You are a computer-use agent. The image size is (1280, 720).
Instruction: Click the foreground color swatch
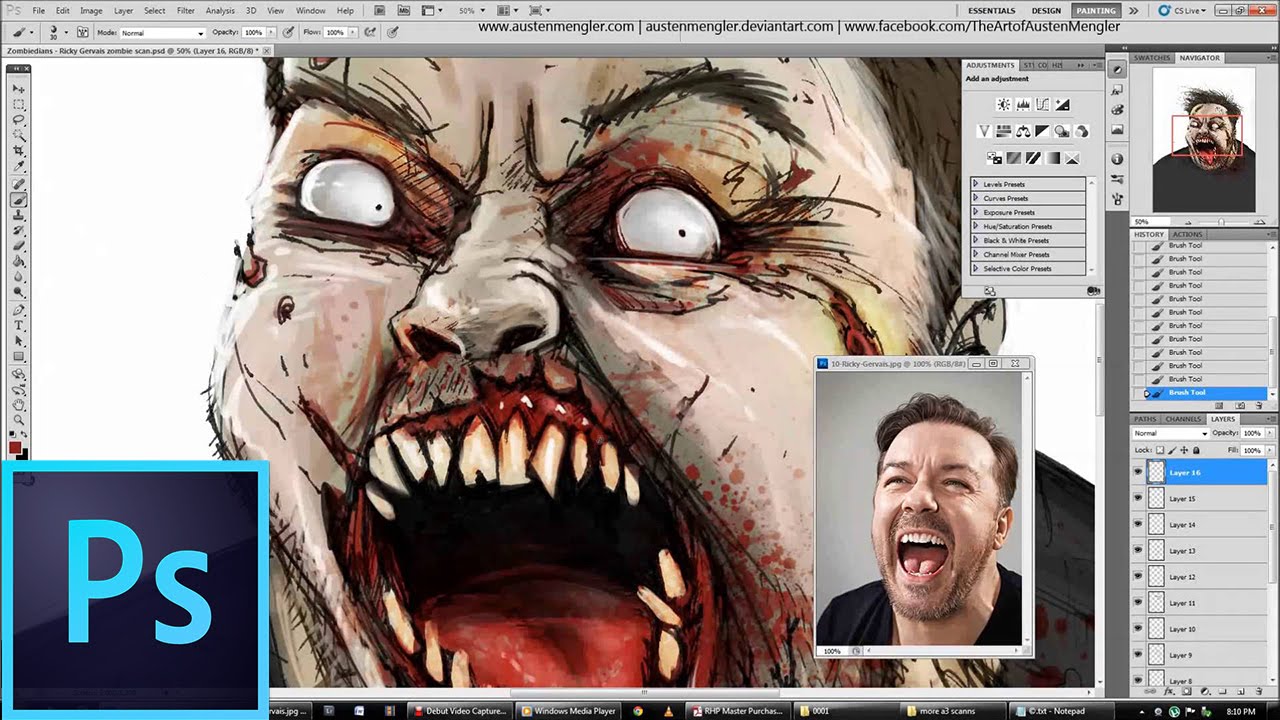pos(15,446)
